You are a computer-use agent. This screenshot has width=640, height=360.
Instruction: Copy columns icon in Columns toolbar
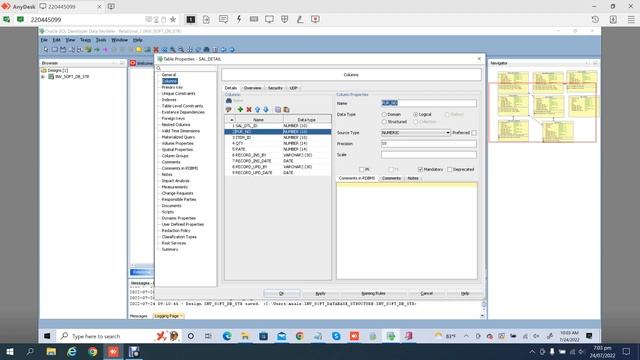tap(278, 109)
